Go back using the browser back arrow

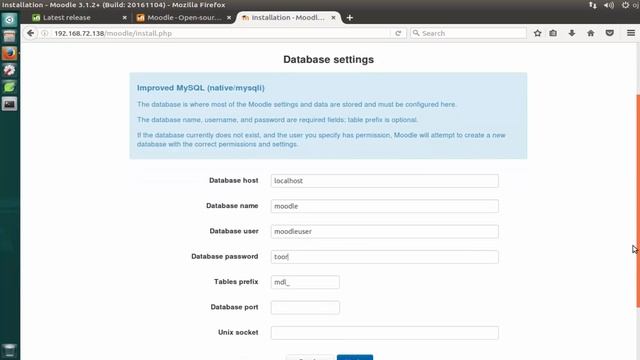pyautogui.click(x=31, y=33)
